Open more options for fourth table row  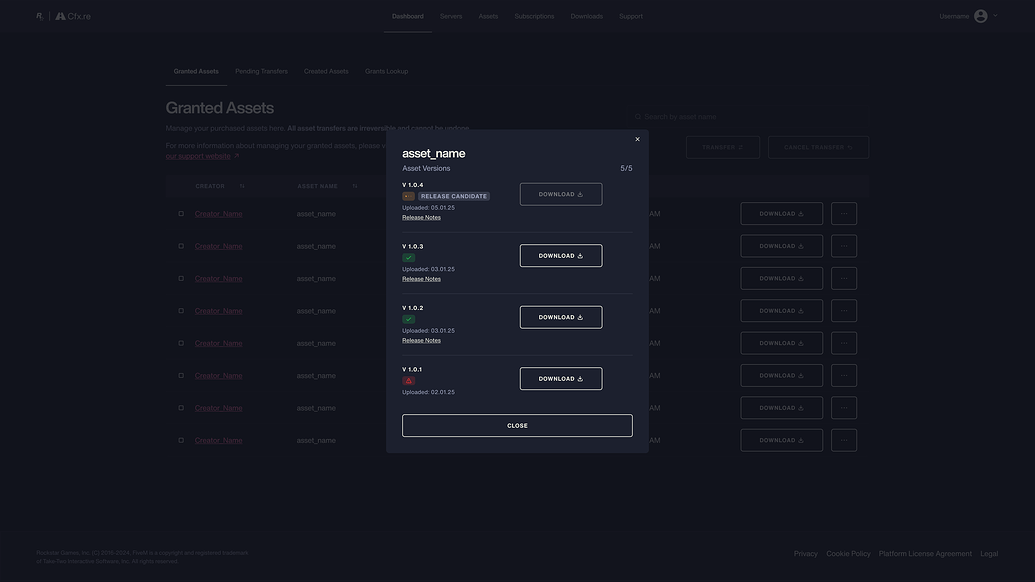pyautogui.click(x=844, y=311)
